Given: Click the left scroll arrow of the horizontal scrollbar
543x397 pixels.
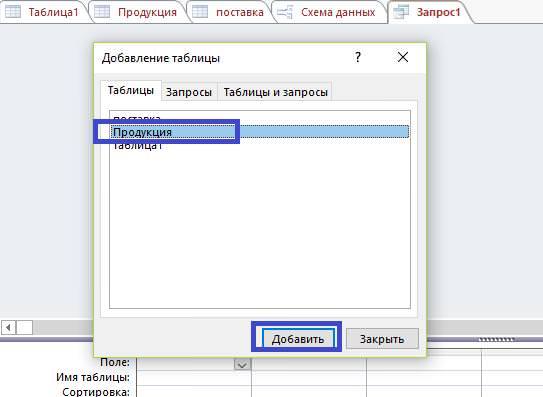Looking at the screenshot, I should point(8,327).
